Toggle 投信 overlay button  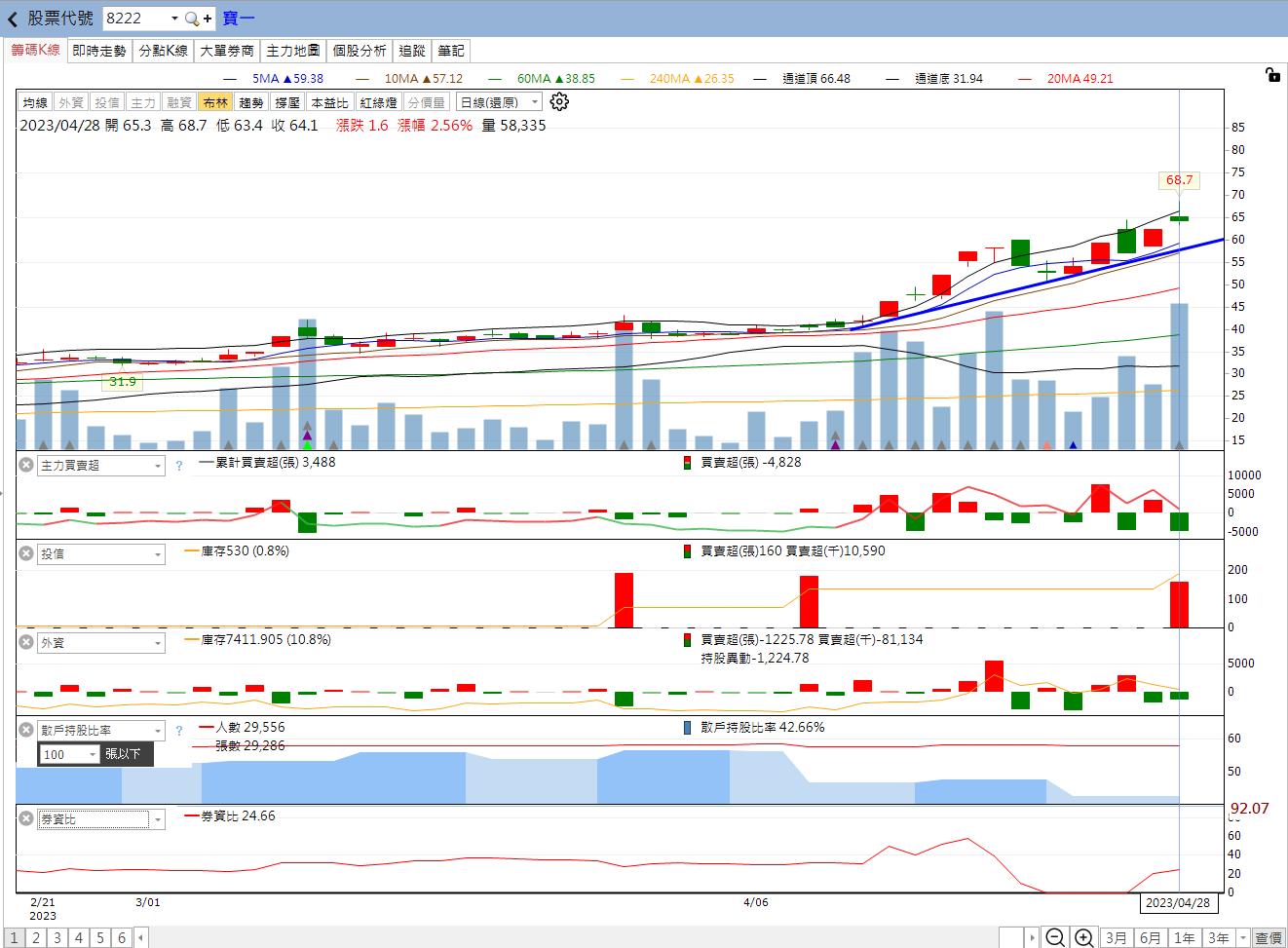coord(107,102)
